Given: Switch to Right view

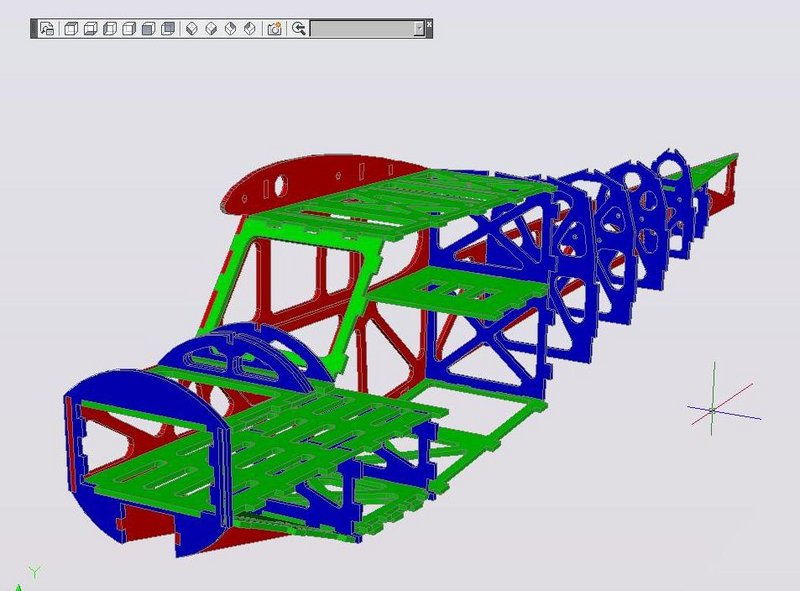Looking at the screenshot, I should coord(129,29).
